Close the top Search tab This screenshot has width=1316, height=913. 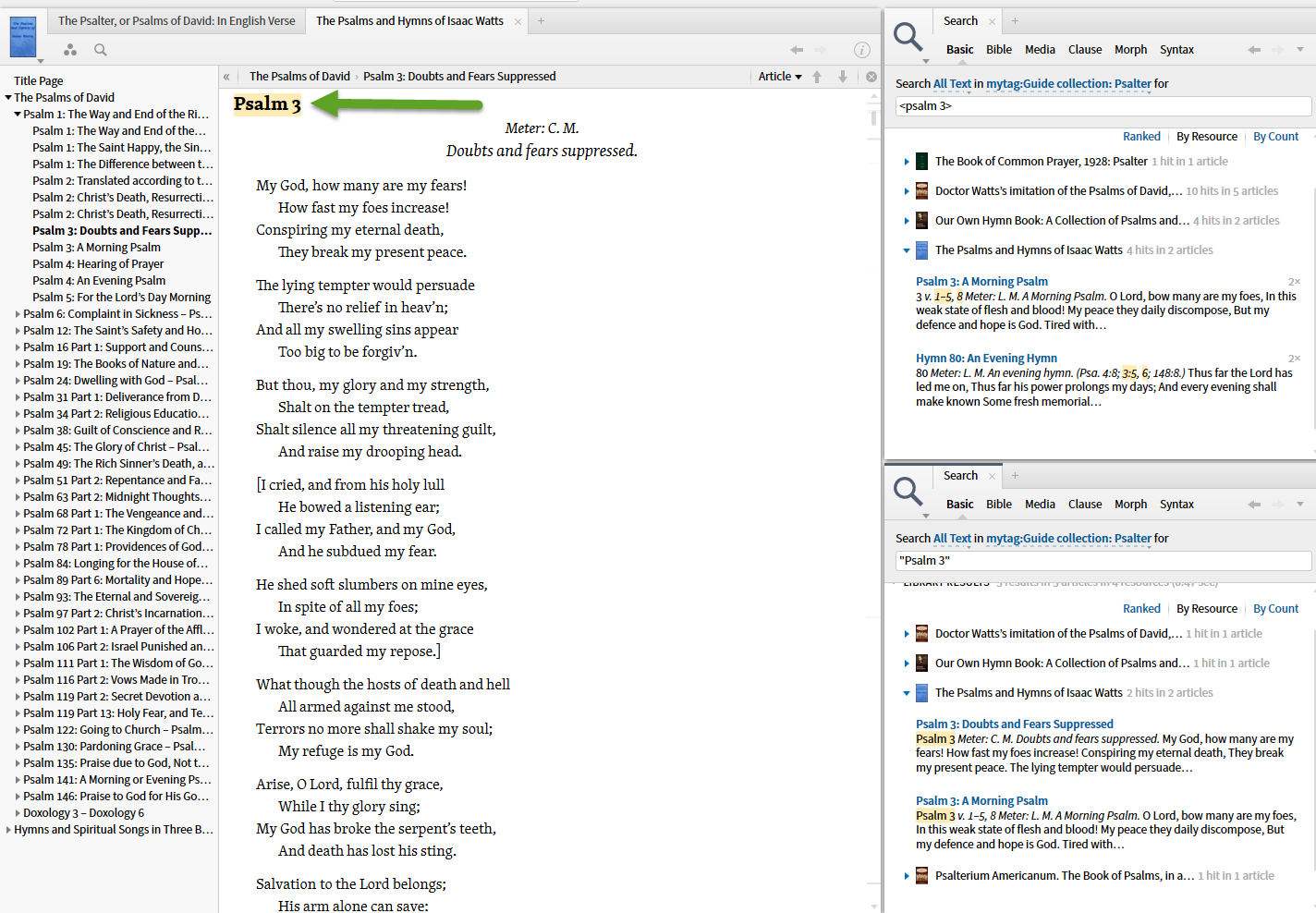(992, 21)
